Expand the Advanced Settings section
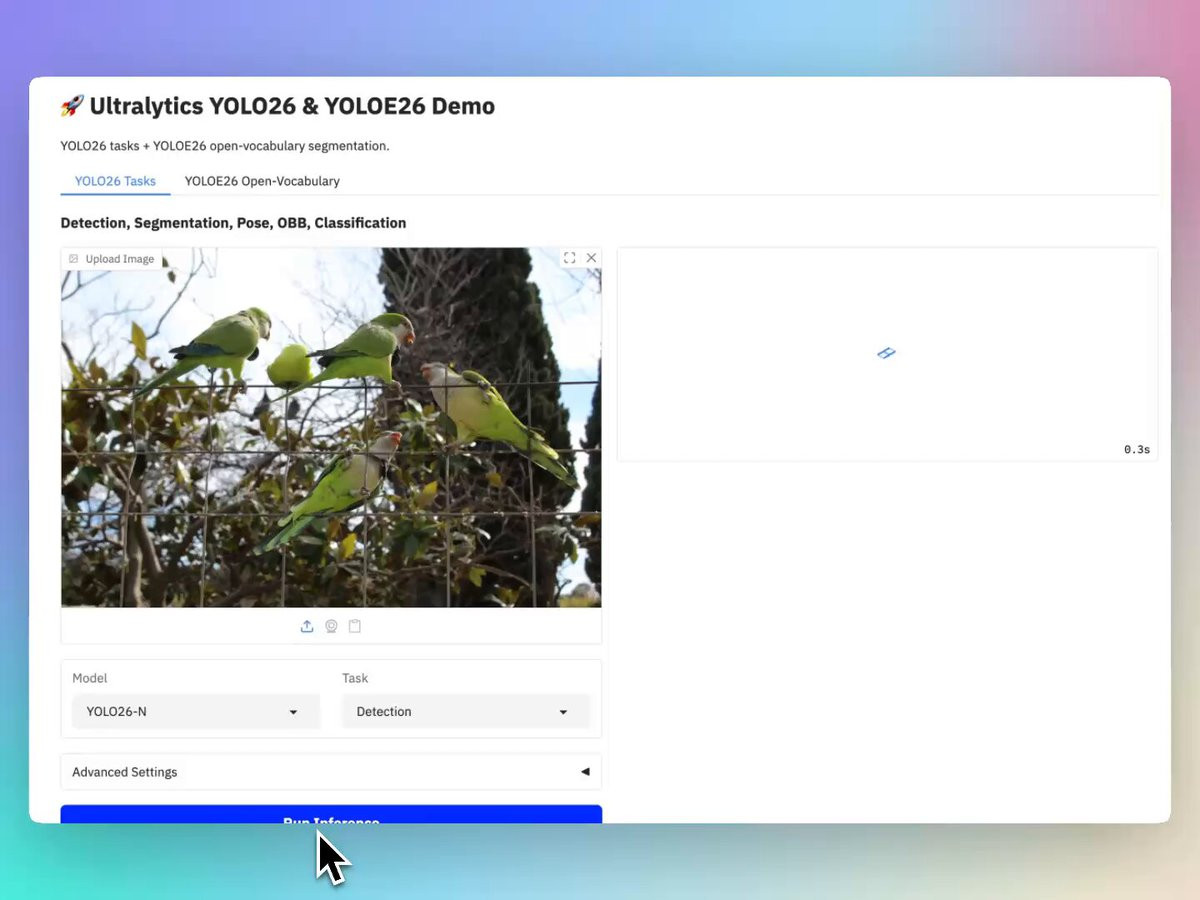The height and width of the screenshot is (900, 1200). 331,772
